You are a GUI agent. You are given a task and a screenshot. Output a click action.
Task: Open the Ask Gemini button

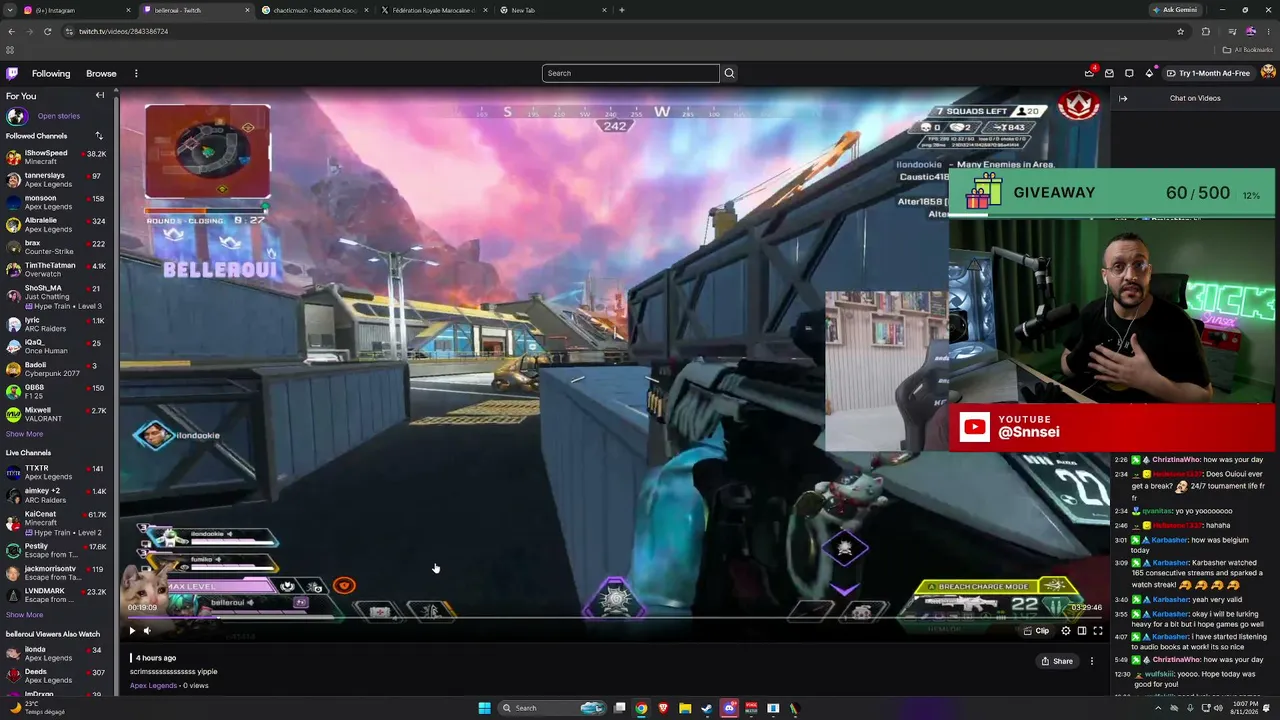click(x=1174, y=10)
